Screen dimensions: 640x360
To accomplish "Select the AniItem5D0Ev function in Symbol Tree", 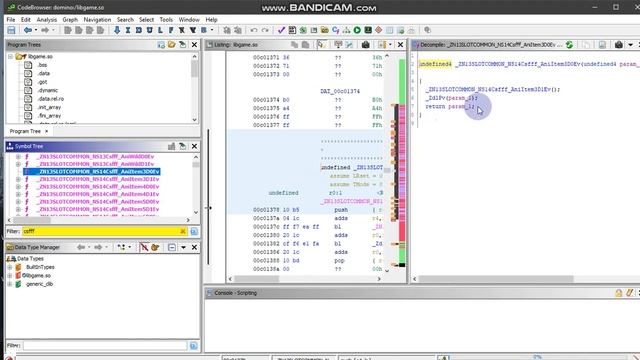I will click(97, 202).
